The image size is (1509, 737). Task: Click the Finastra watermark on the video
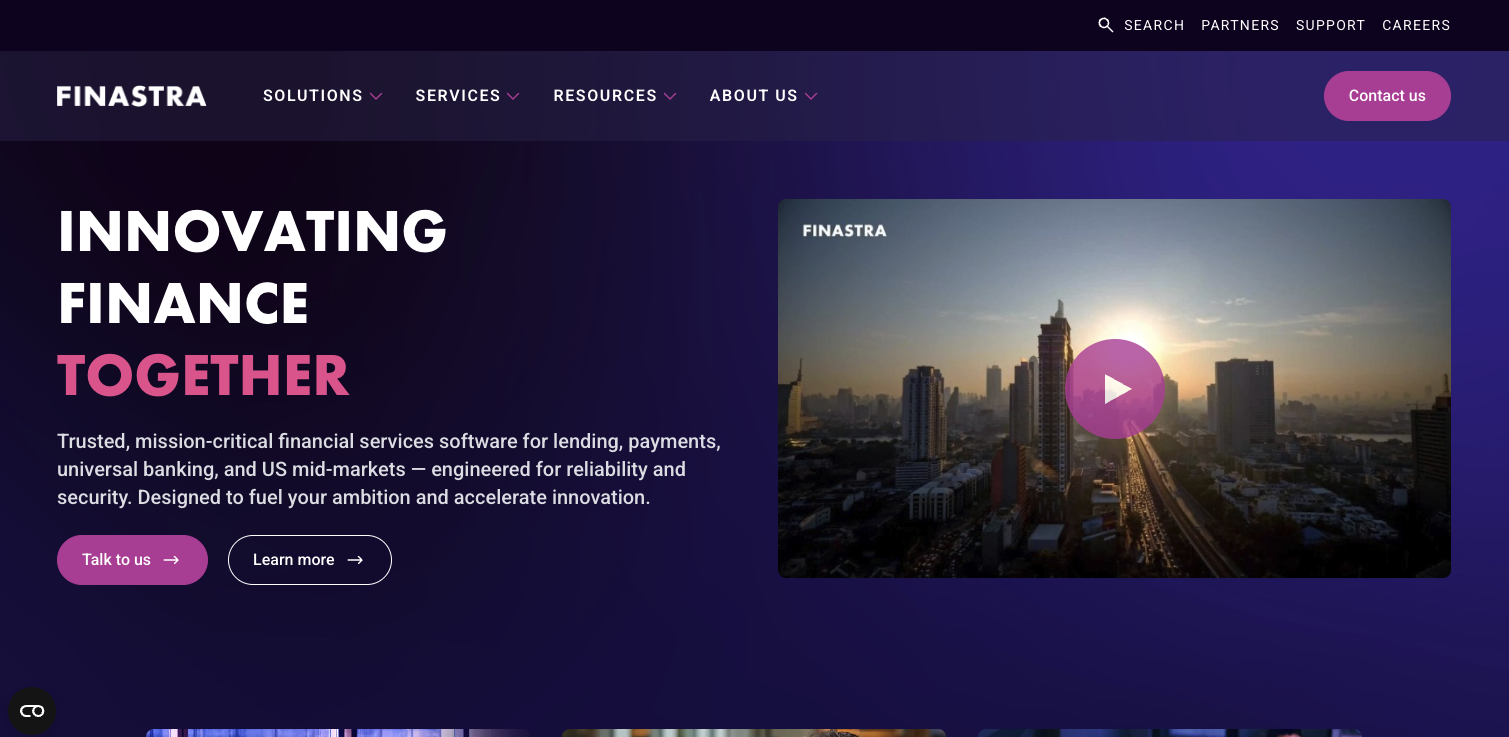coord(844,230)
